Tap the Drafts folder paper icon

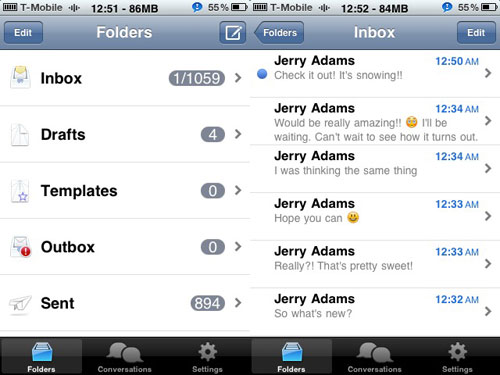[x=20, y=135]
